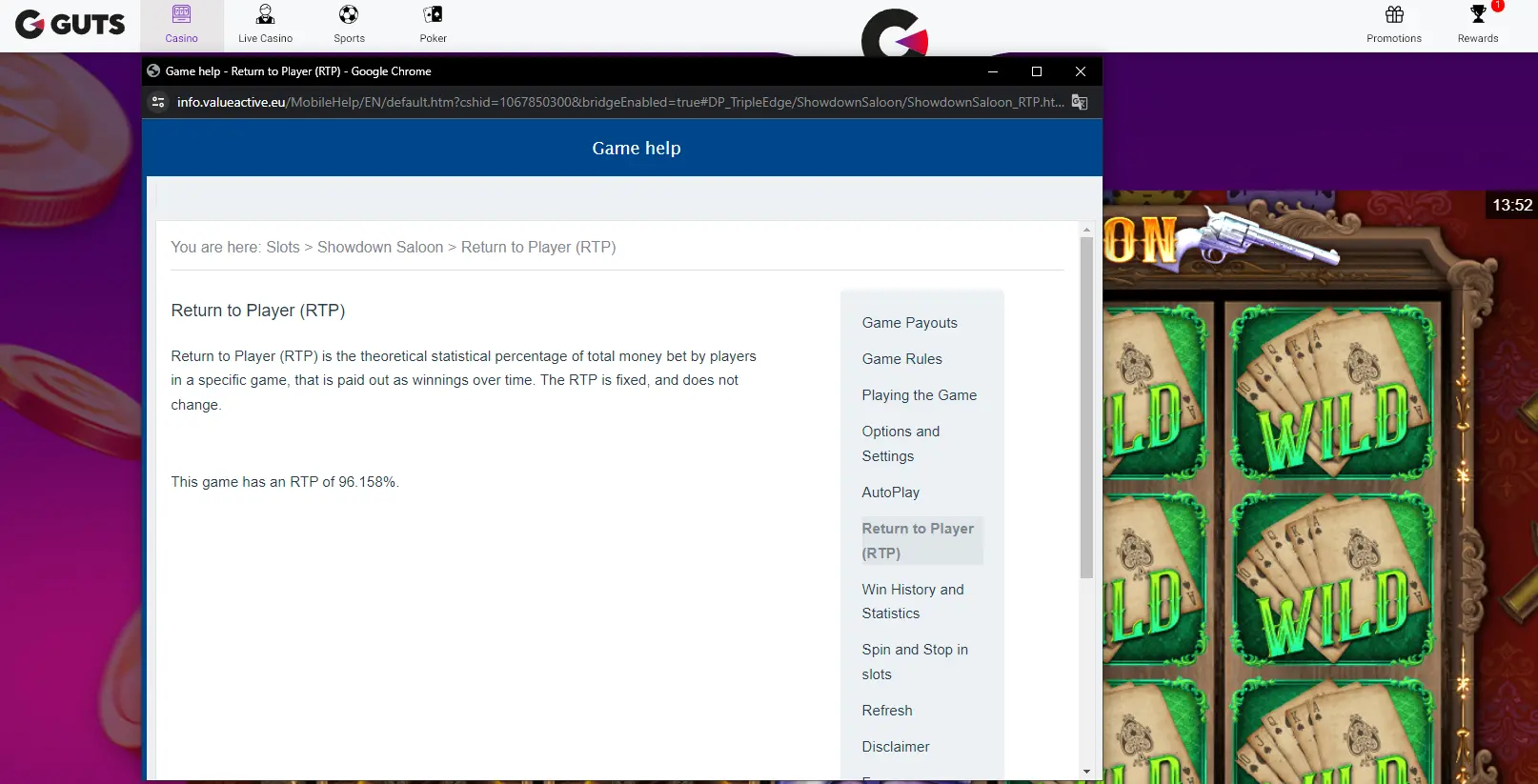
Task: Click the help page scrollbar thumb
Action: 1086,408
